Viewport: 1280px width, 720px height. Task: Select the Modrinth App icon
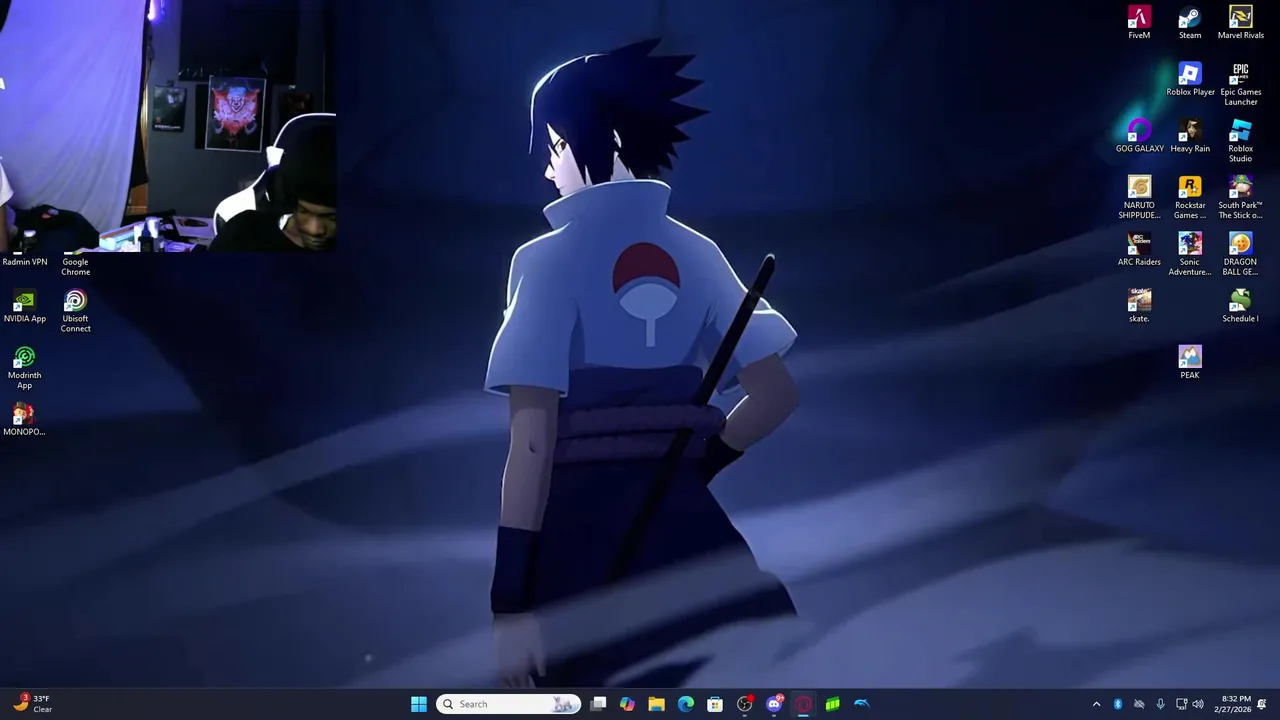tap(25, 368)
